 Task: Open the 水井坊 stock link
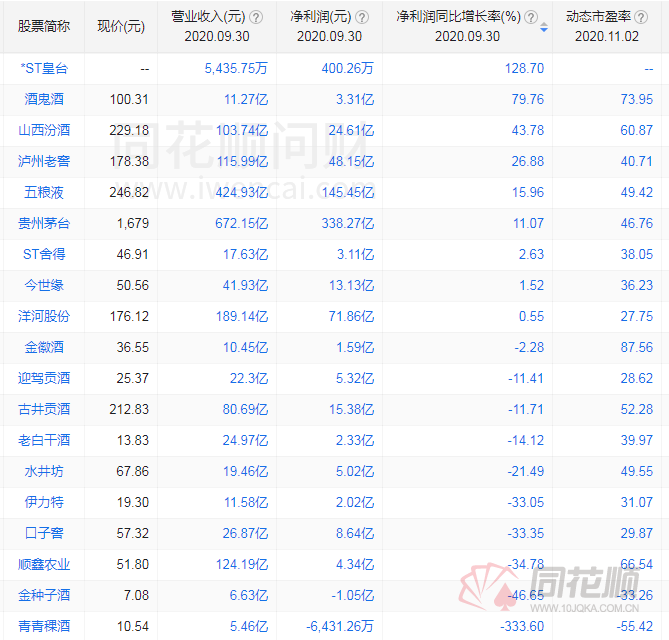click(x=44, y=471)
